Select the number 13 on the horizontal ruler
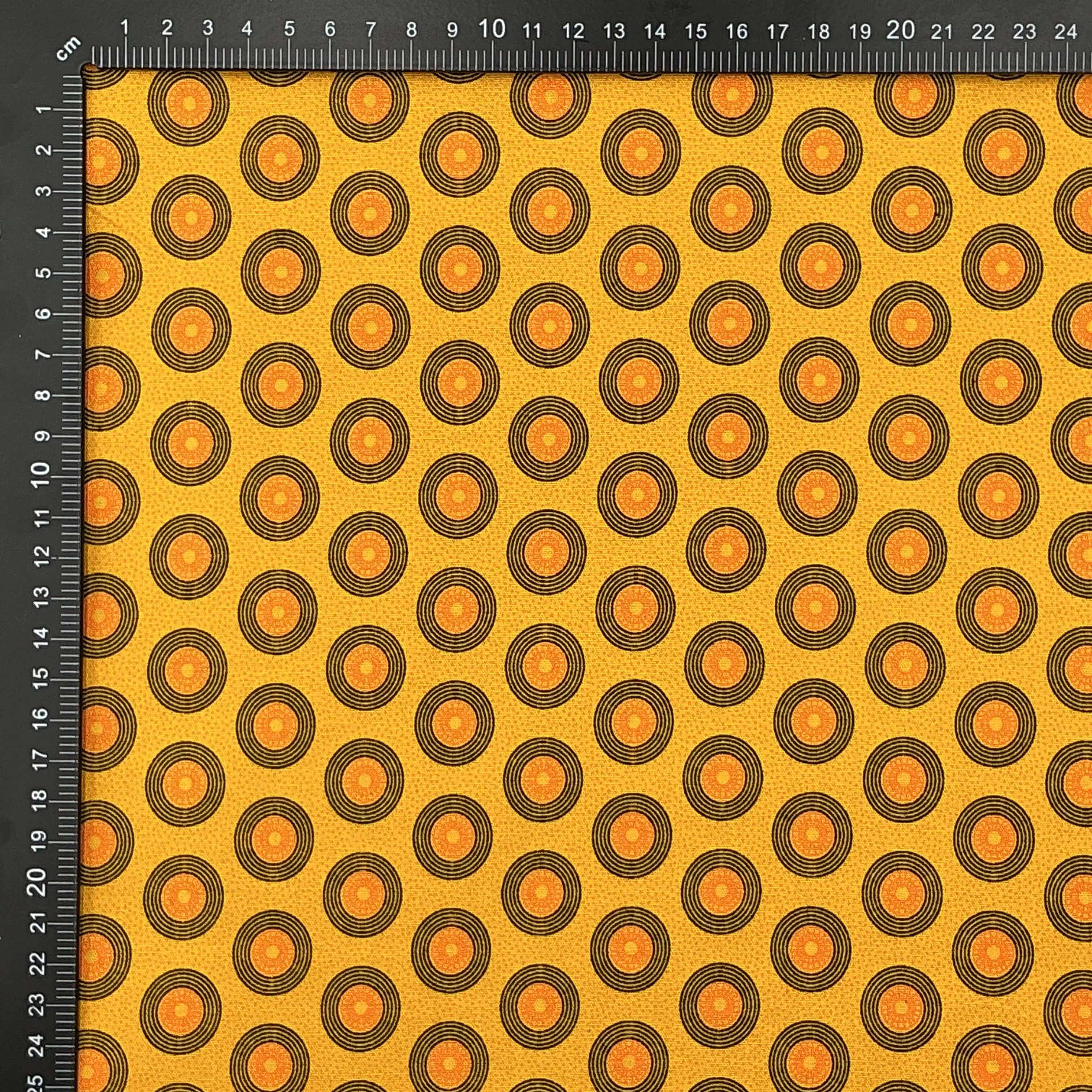The image size is (1092, 1092). pyautogui.click(x=614, y=31)
